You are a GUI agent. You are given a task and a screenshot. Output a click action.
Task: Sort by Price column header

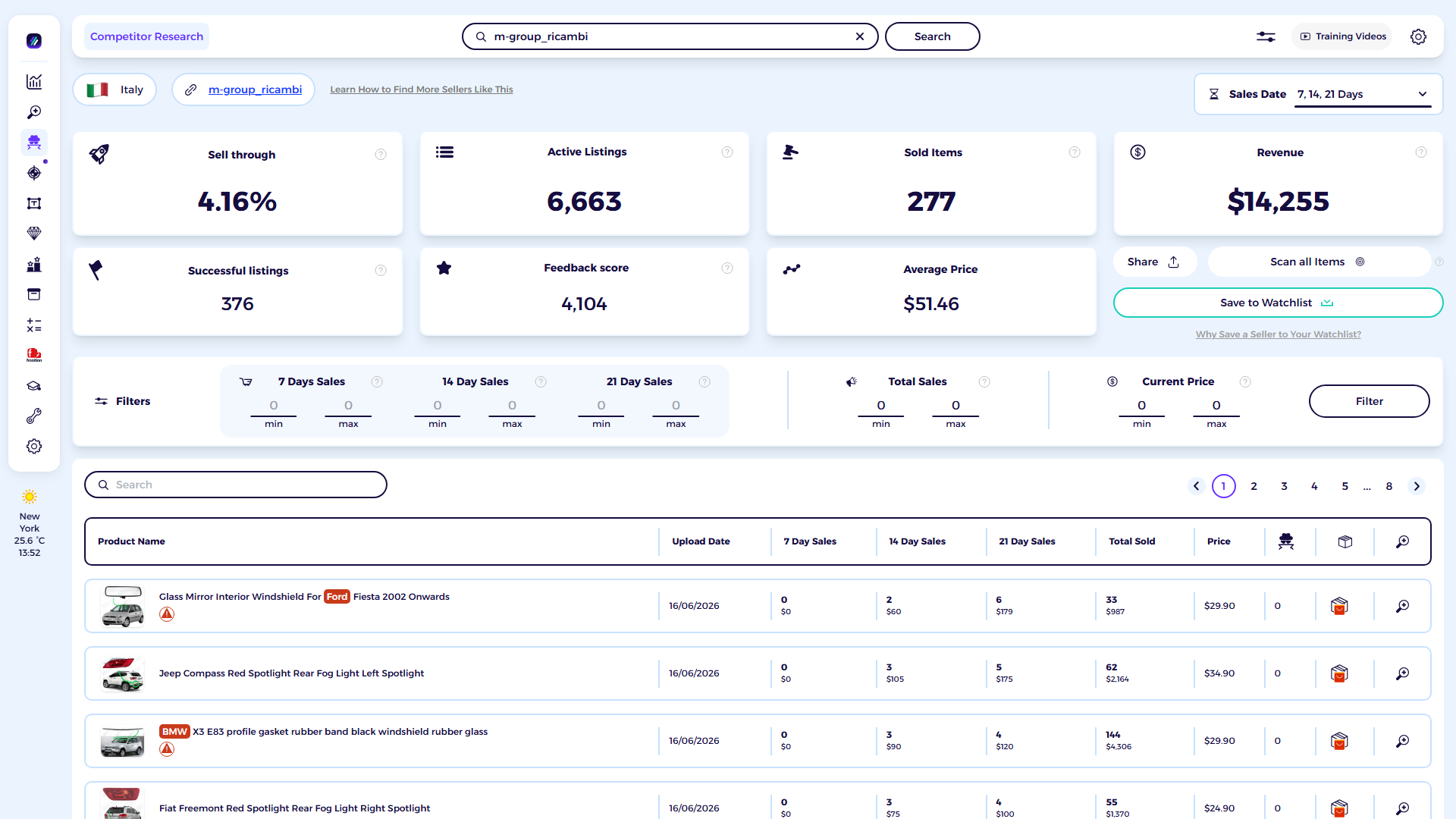click(x=1219, y=541)
